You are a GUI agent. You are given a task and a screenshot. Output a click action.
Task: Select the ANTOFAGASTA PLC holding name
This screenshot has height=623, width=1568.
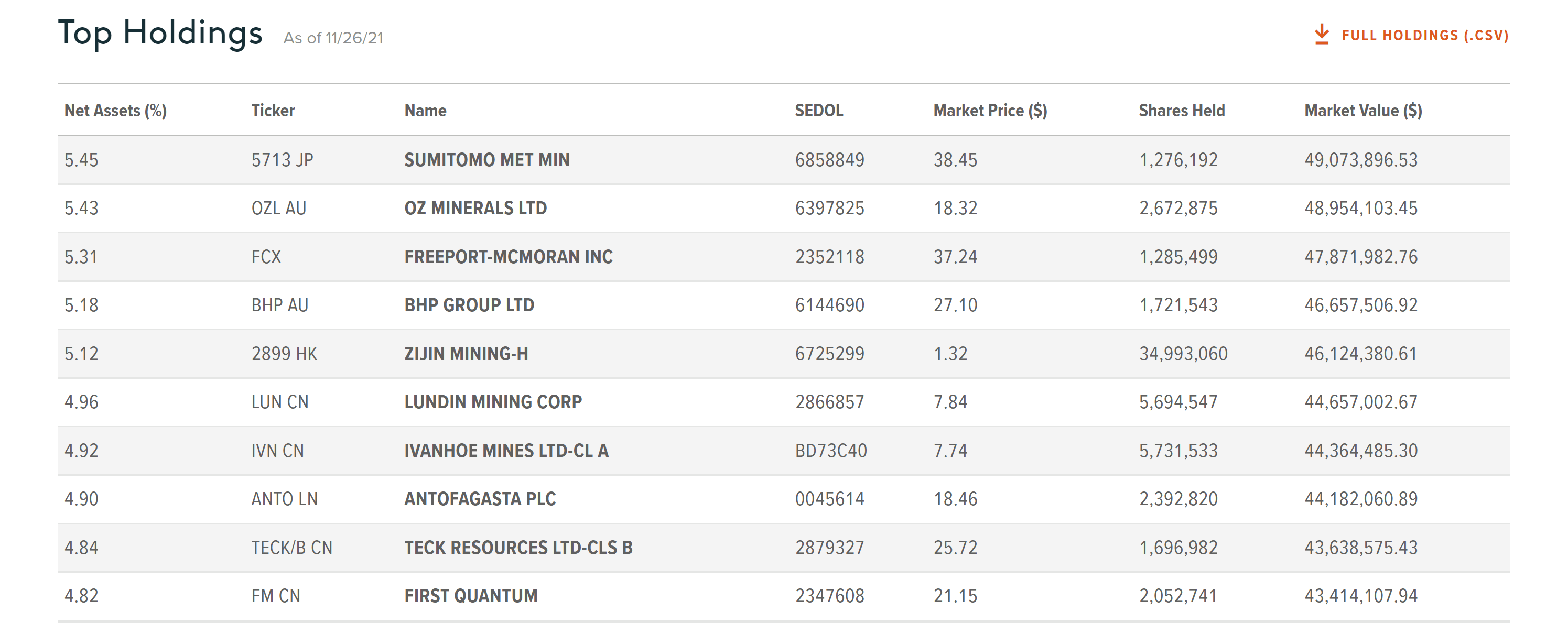(480, 498)
